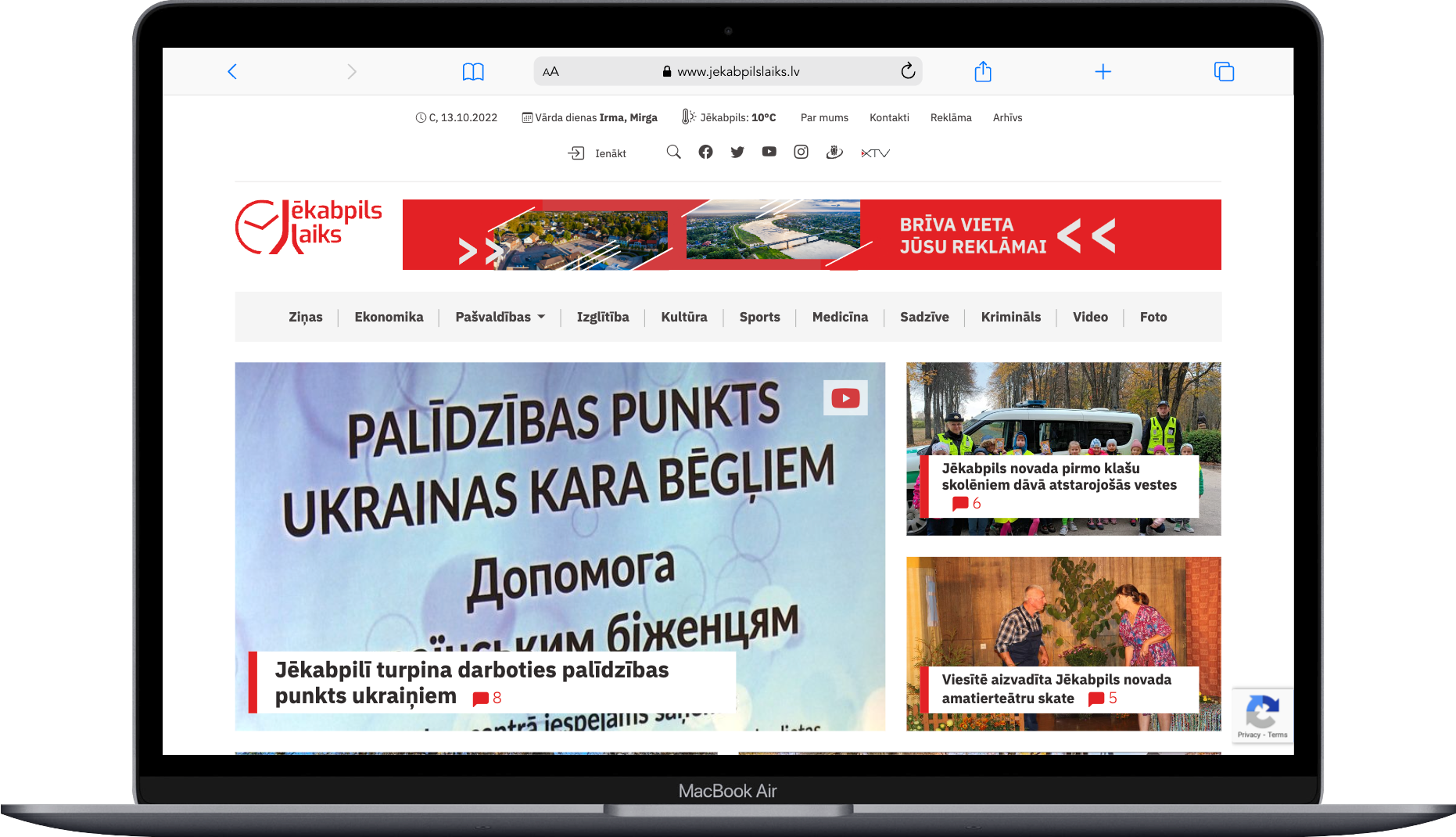Click the Ienākt login link
Viewport: 1456px width, 837px height.
pos(597,153)
